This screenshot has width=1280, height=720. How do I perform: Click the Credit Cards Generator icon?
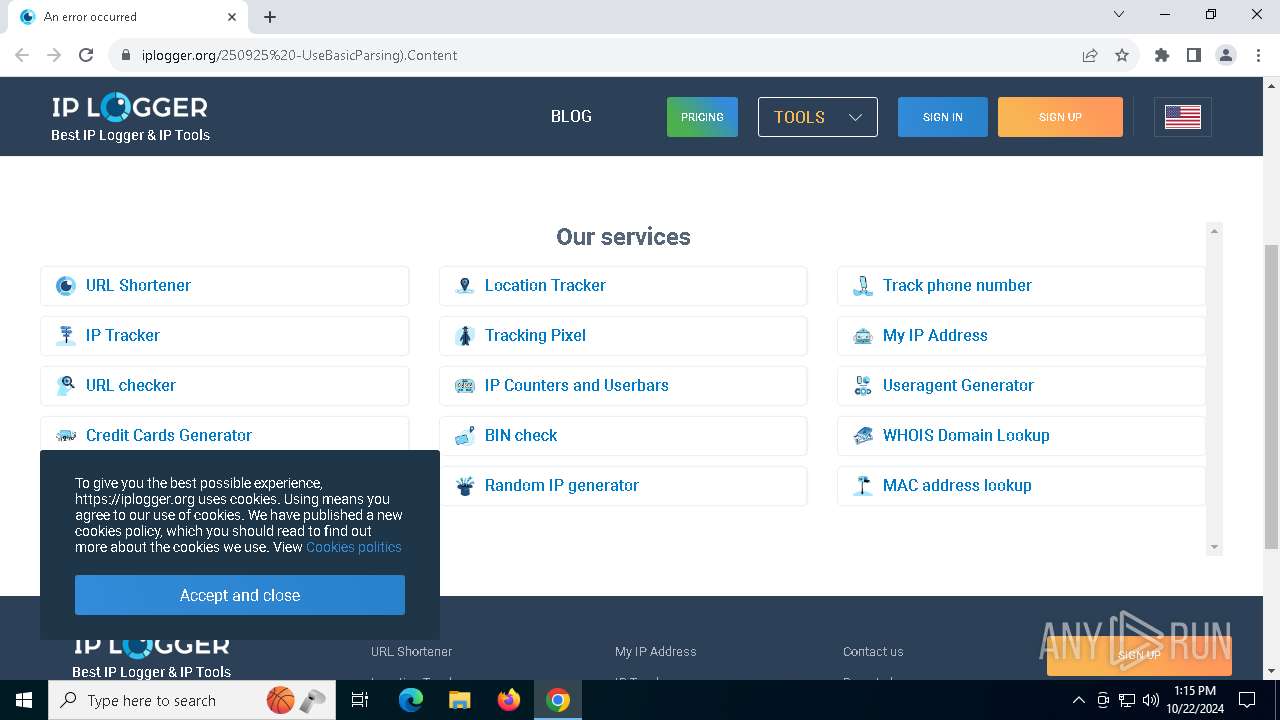click(66, 436)
